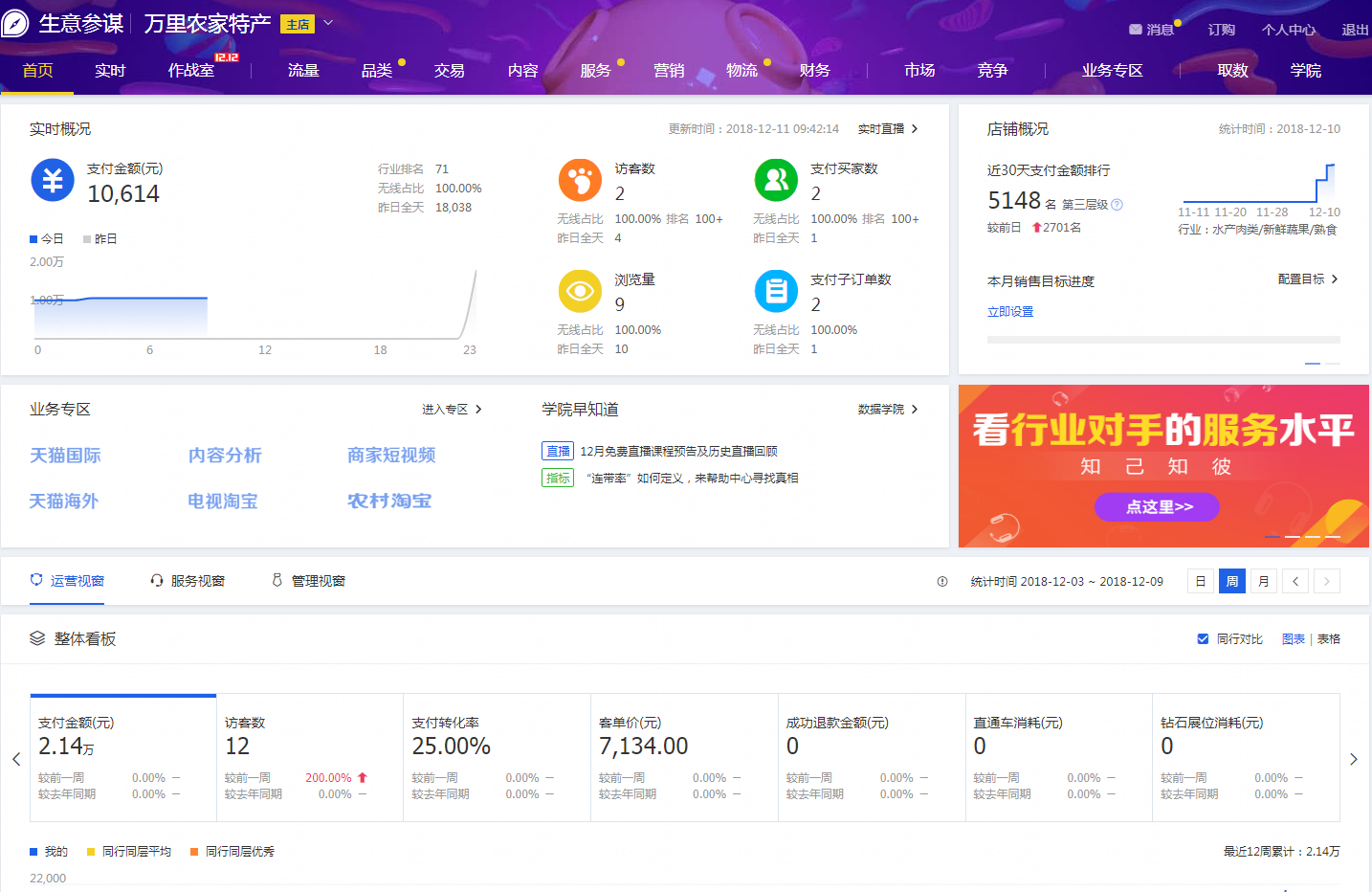Click the yen 支付金额 blue icon

click(53, 180)
